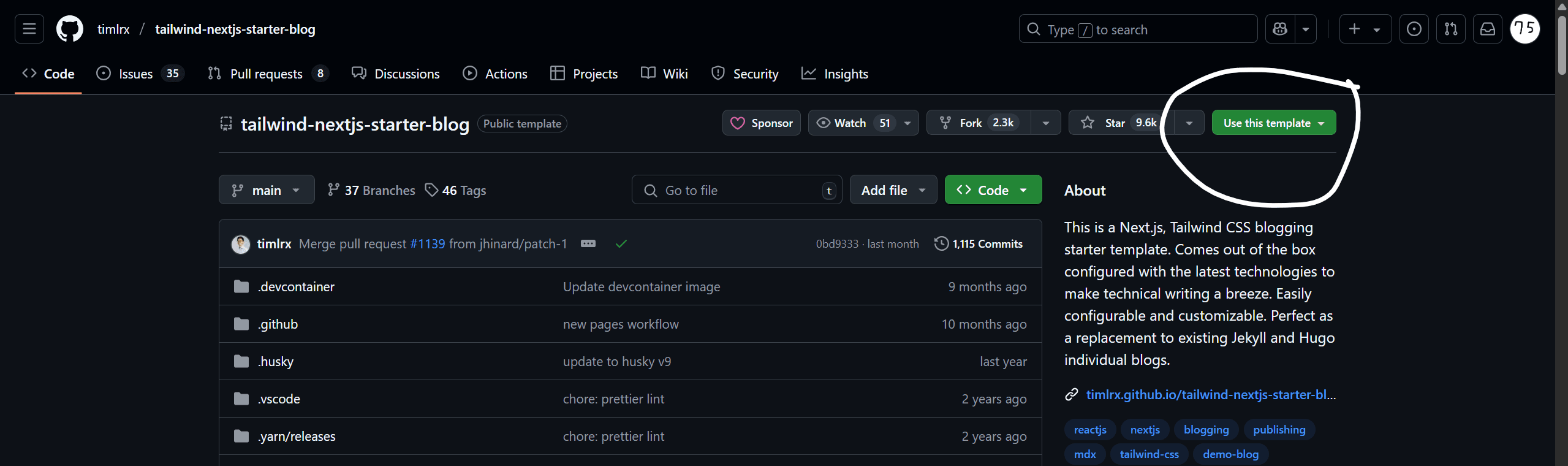This screenshot has height=466, width=1568.
Task: Click the Sponsor heart button
Action: 762,123
